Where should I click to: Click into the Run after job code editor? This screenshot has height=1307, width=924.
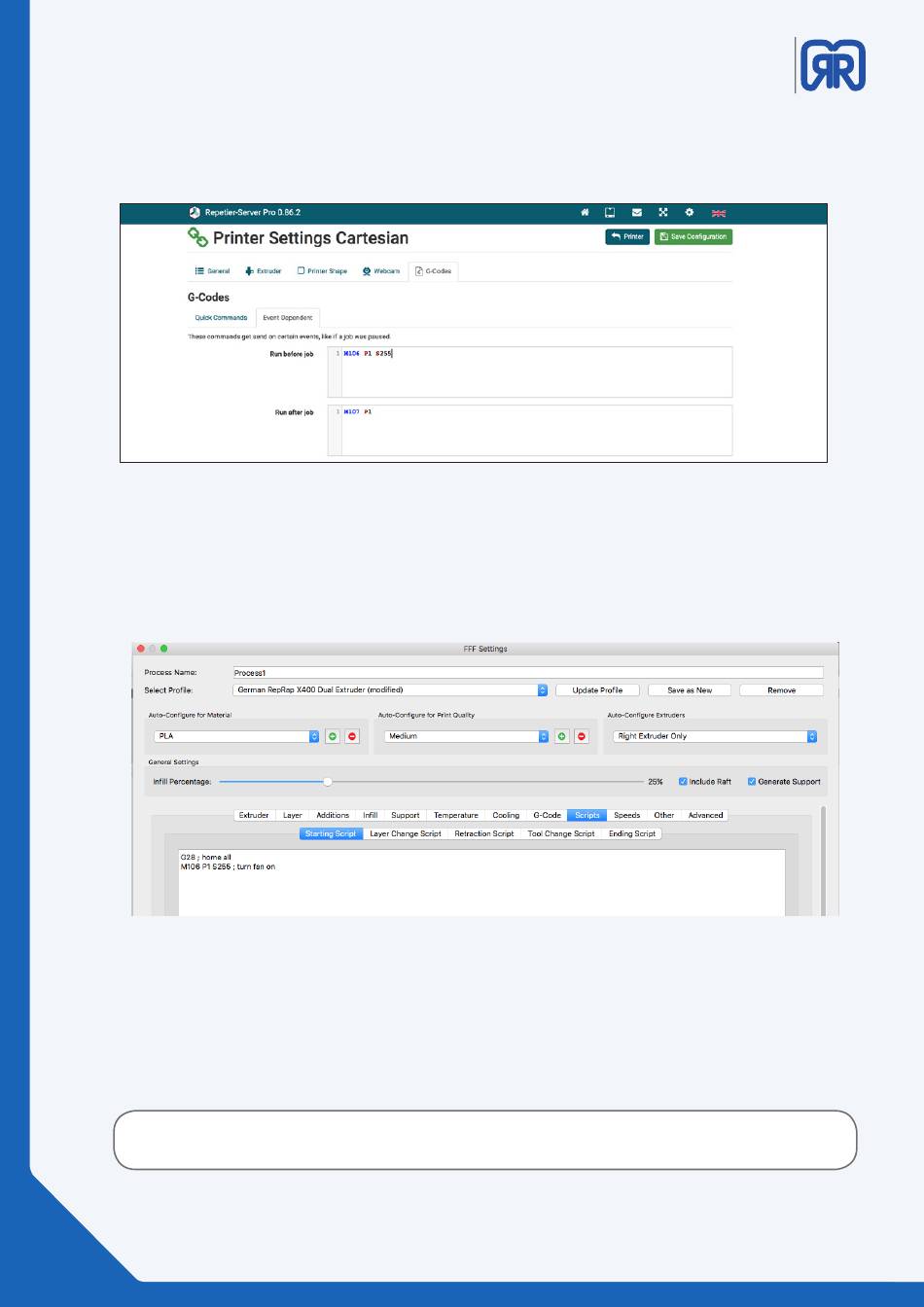[530, 429]
